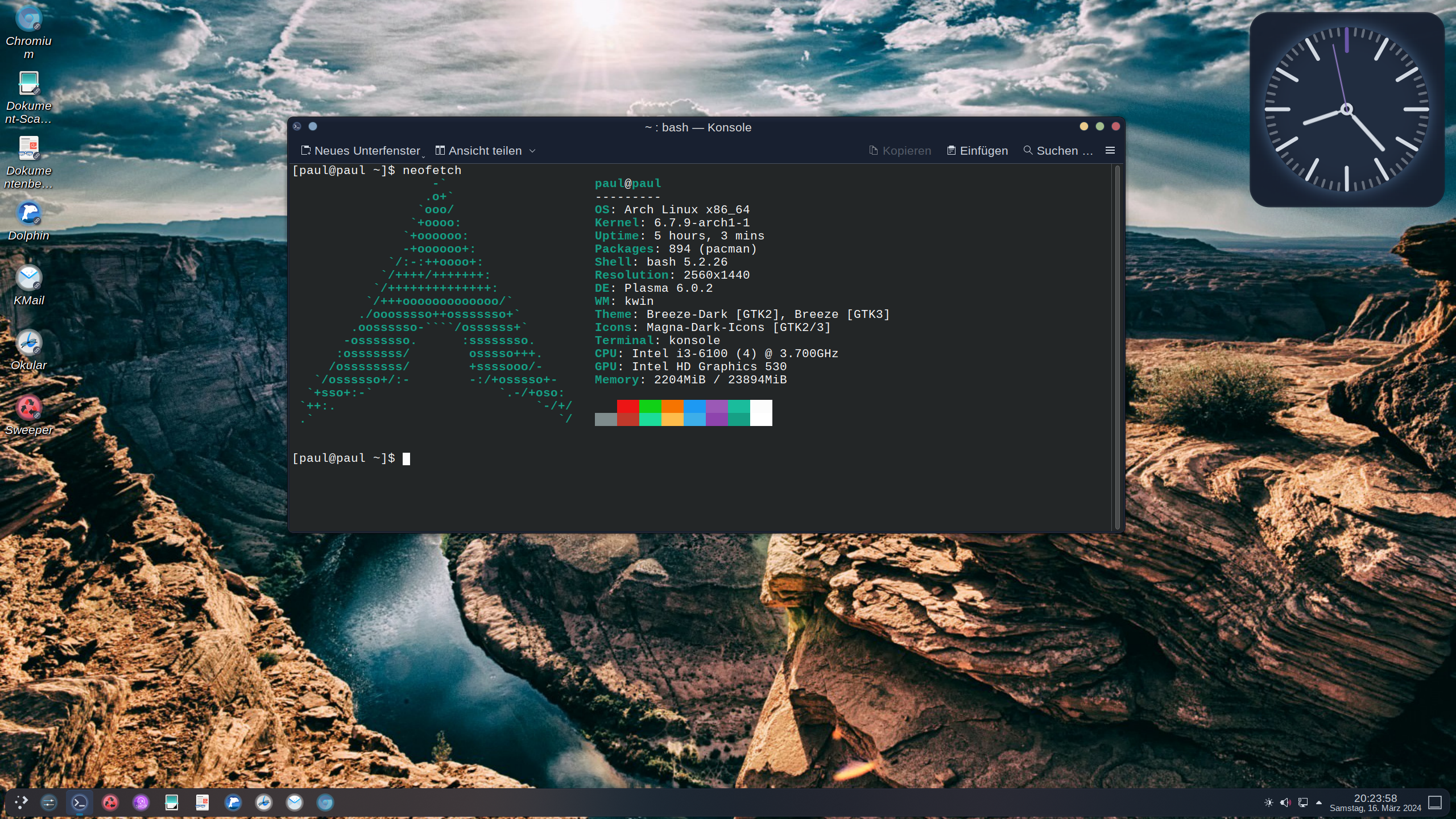The image size is (1456, 819).
Task: Open the brightness and color tray icon
Action: [1268, 803]
